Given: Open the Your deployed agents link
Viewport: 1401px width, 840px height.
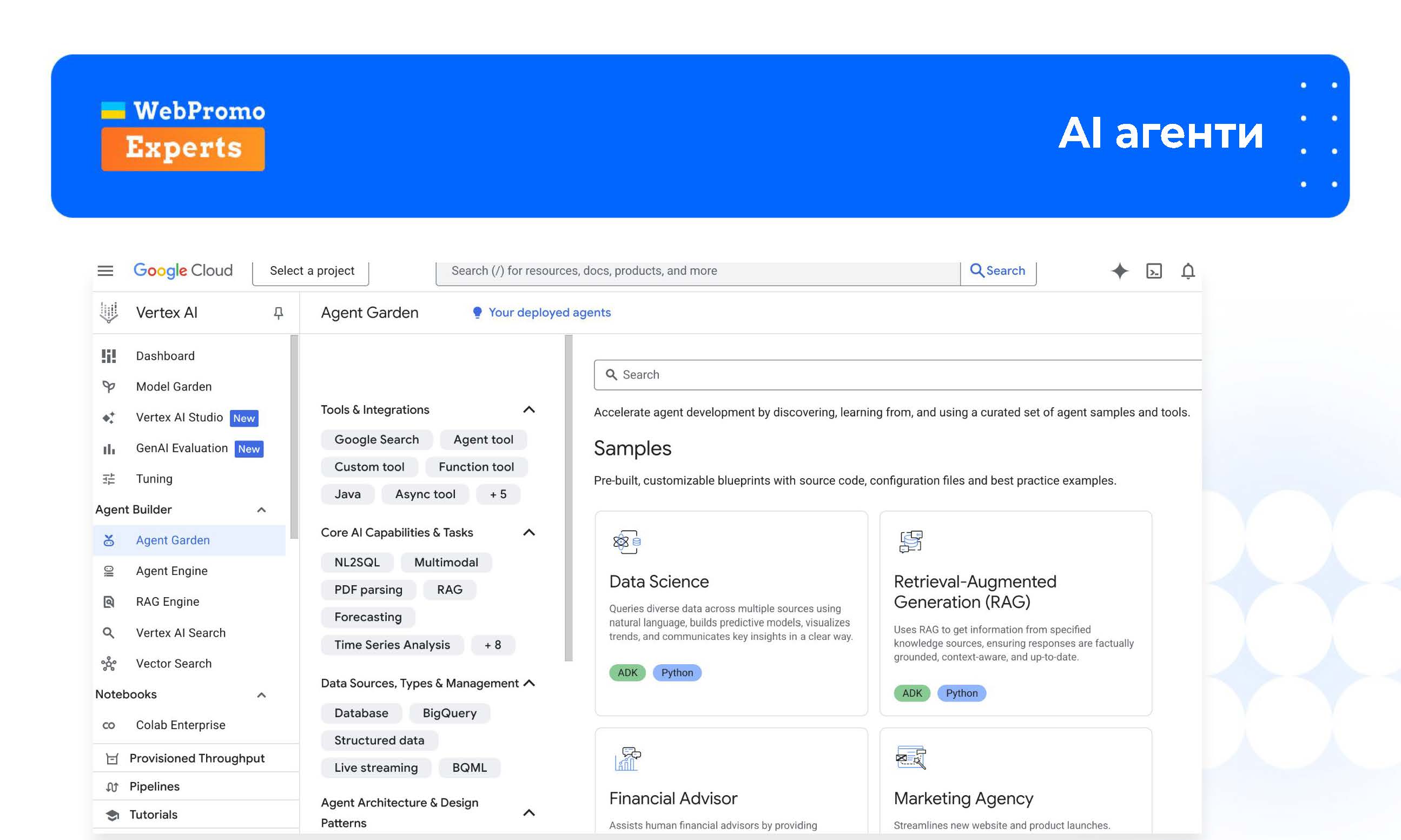Looking at the screenshot, I should click(x=549, y=313).
